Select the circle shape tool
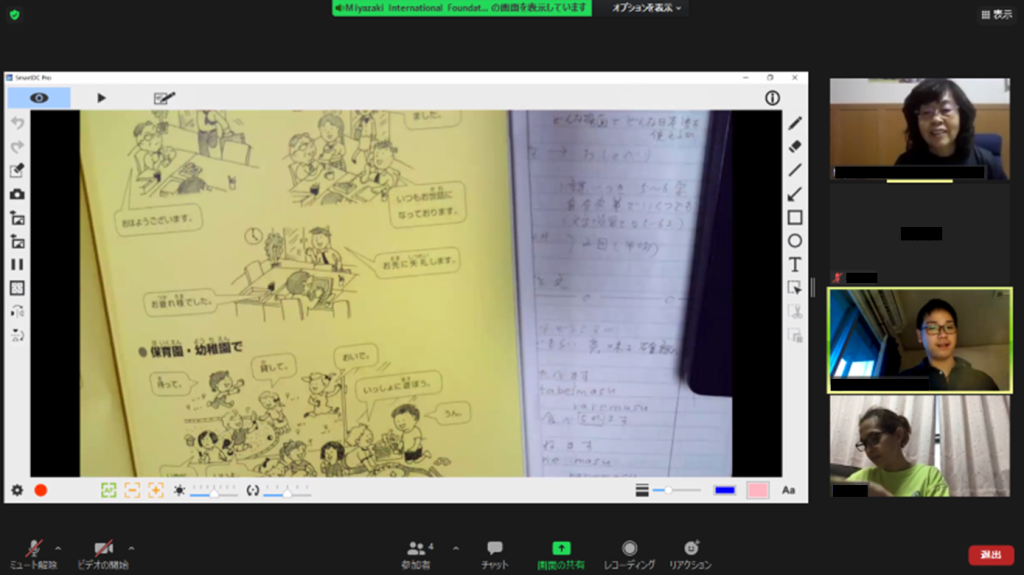Image resolution: width=1024 pixels, height=575 pixels. pyautogui.click(x=795, y=240)
